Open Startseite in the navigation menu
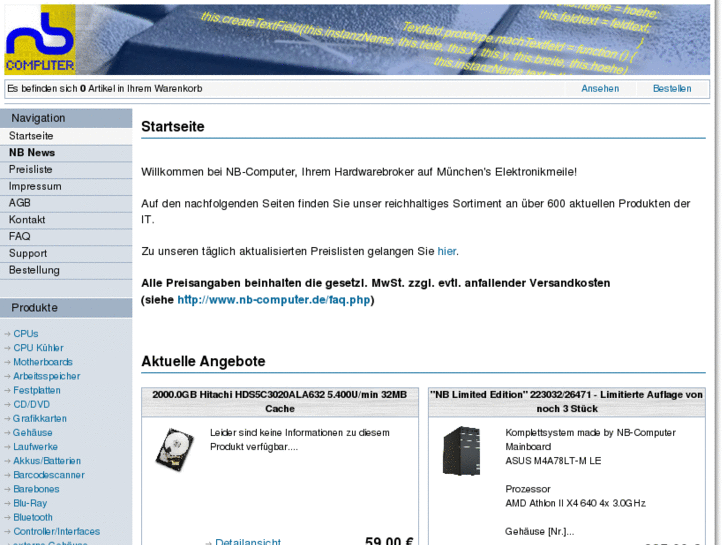 pyautogui.click(x=66, y=136)
